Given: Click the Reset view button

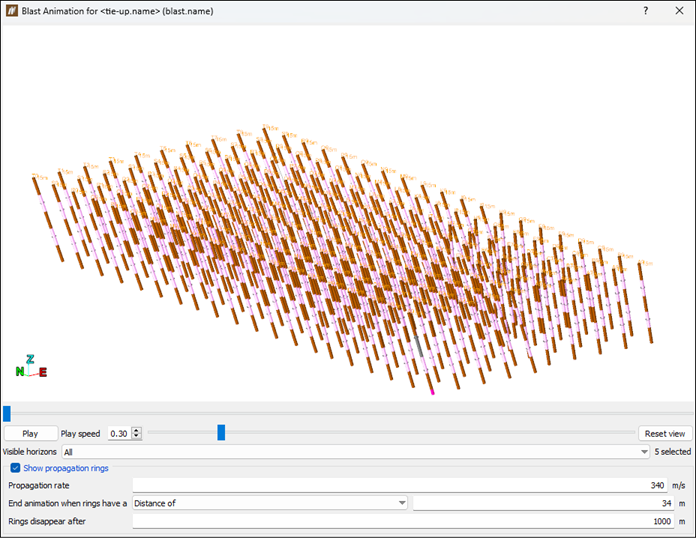Looking at the screenshot, I should tap(664, 434).
